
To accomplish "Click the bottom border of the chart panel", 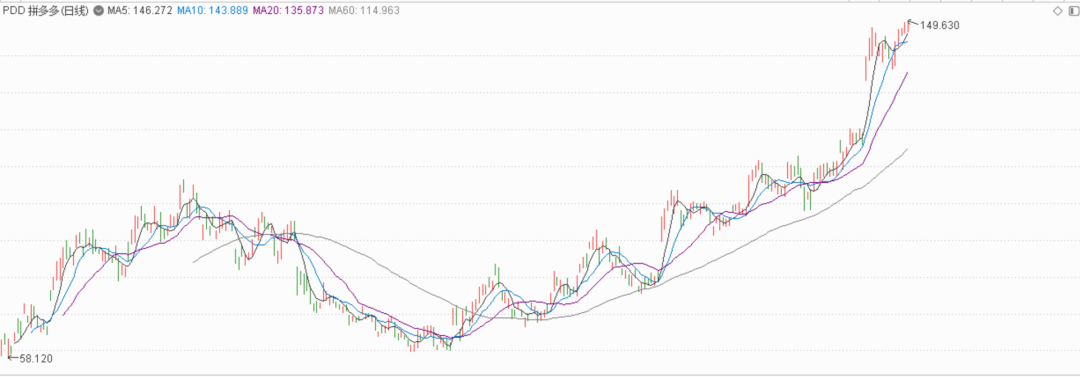I will [540, 374].
